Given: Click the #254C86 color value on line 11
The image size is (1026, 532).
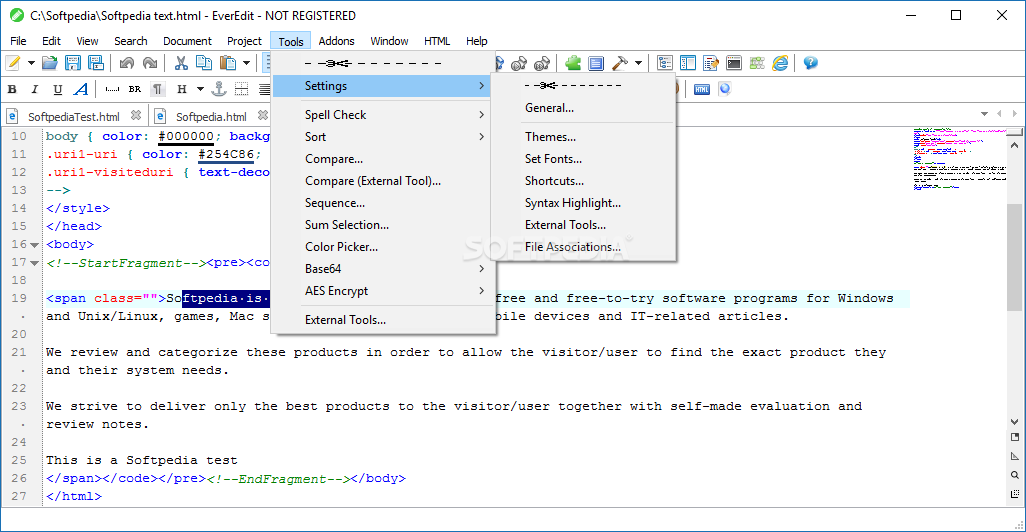Looking at the screenshot, I should (x=226, y=154).
